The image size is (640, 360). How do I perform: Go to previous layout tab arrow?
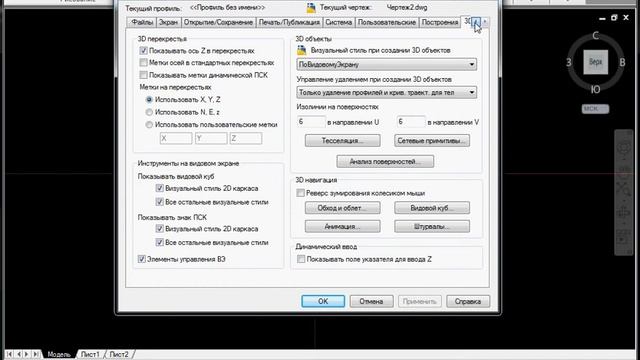point(18,354)
